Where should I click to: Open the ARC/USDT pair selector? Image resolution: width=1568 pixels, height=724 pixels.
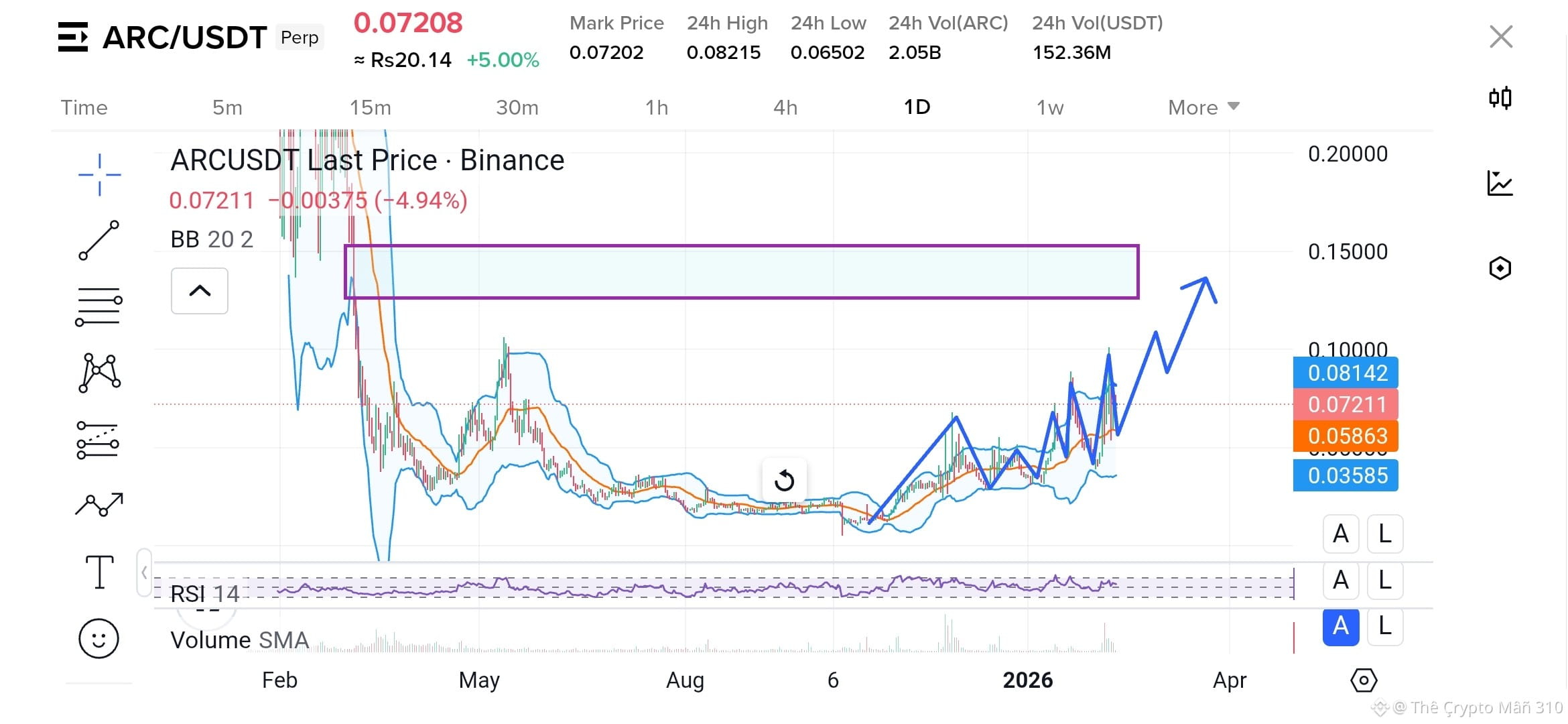(x=184, y=38)
